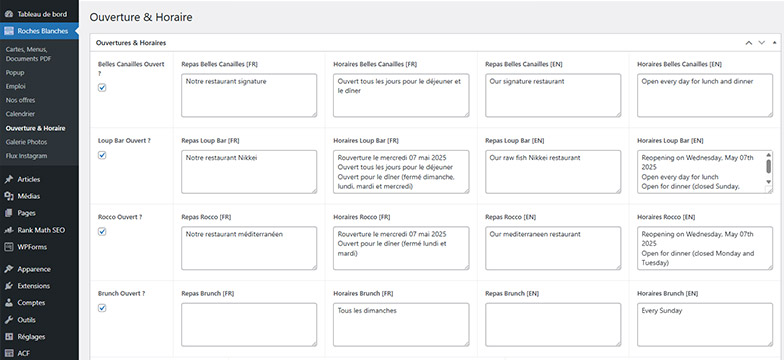Click the Médias icon in sidebar
The height and width of the screenshot is (360, 784).
coord(8,196)
